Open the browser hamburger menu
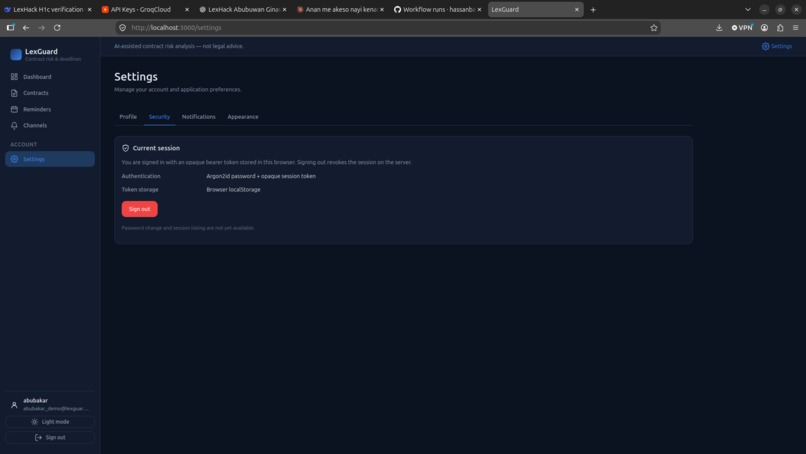 click(x=795, y=28)
